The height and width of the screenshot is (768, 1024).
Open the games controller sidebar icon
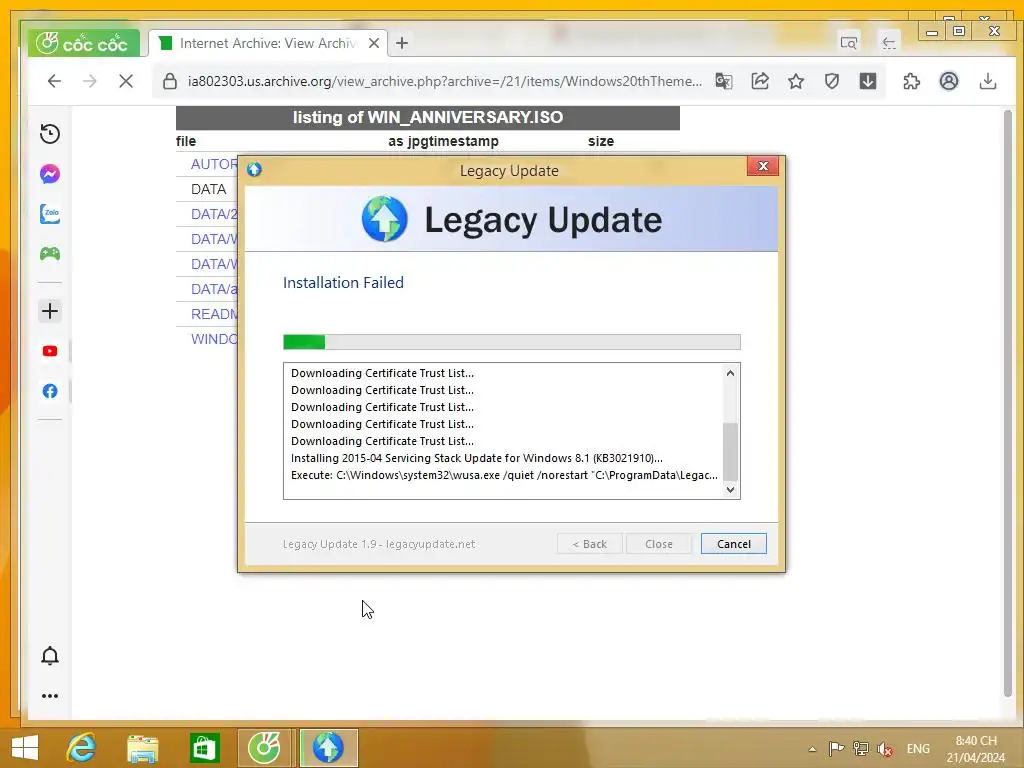(50, 253)
